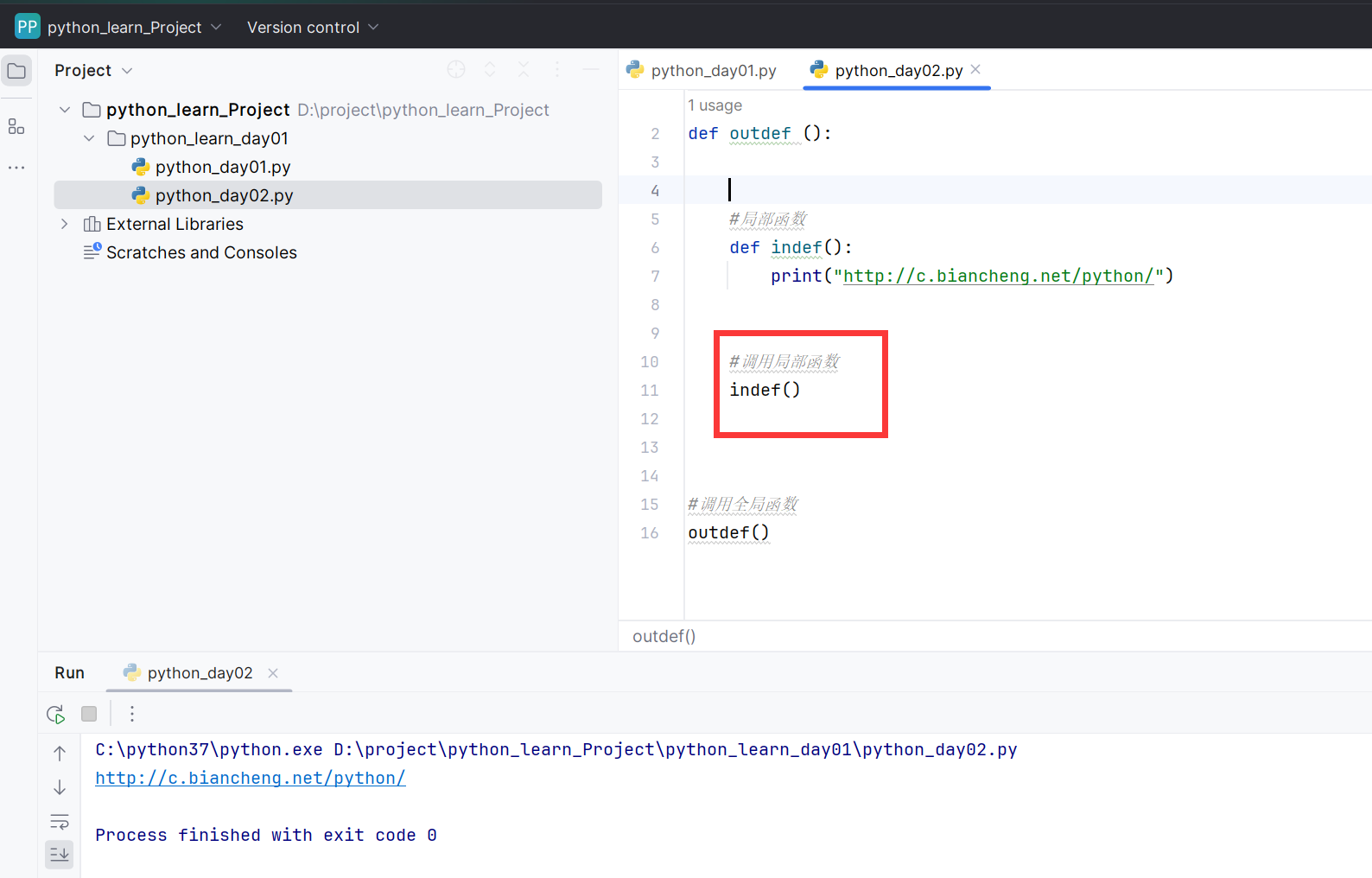Select python_day01.py in project tree
Viewport: 1372px width, 878px height.
(223, 167)
